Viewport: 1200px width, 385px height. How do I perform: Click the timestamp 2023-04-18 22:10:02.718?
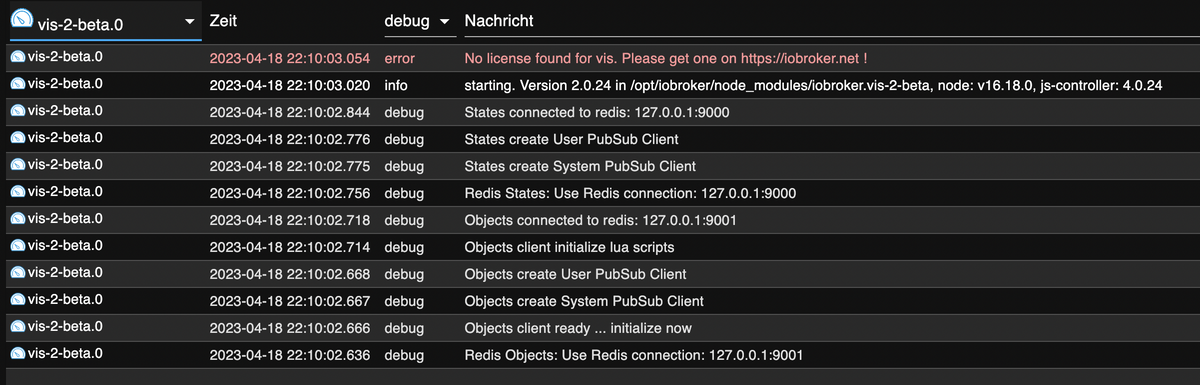(x=290, y=220)
